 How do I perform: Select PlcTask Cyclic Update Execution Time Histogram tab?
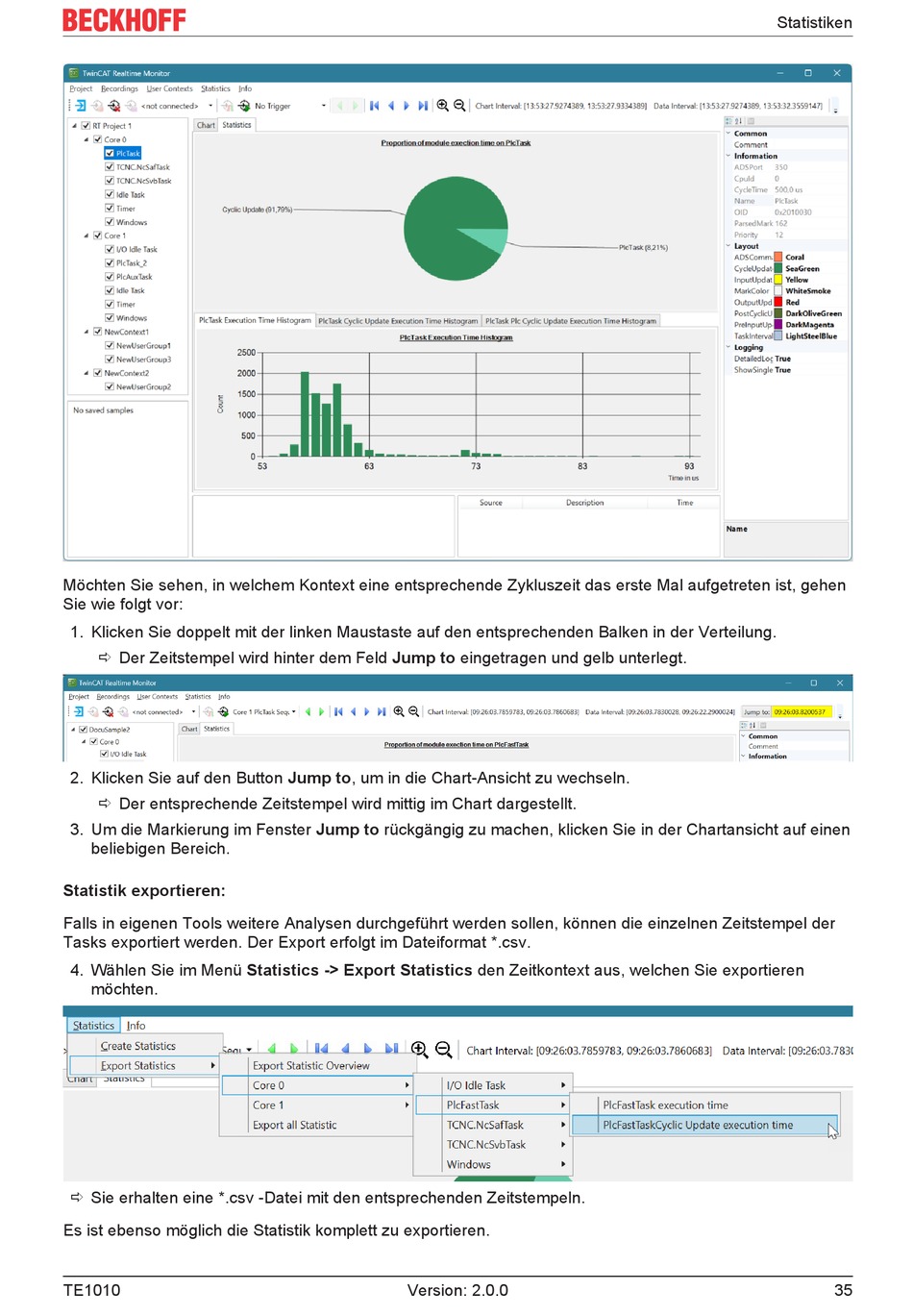tap(398, 321)
